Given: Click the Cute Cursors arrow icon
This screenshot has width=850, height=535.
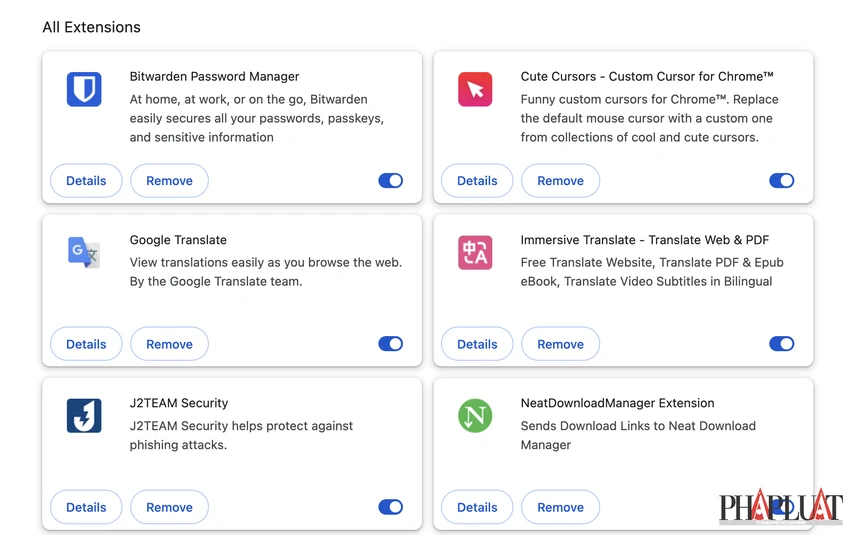Looking at the screenshot, I should [x=475, y=89].
